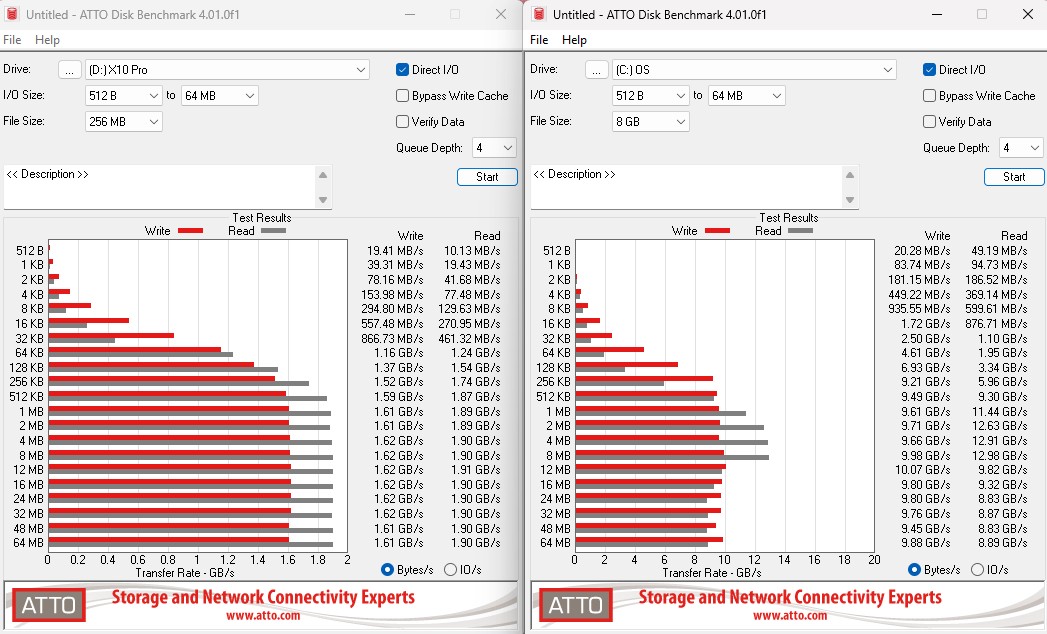Screen dimensions: 1047x634
Task: Uncheck Direct I/O in right window
Action: [x=929, y=69]
